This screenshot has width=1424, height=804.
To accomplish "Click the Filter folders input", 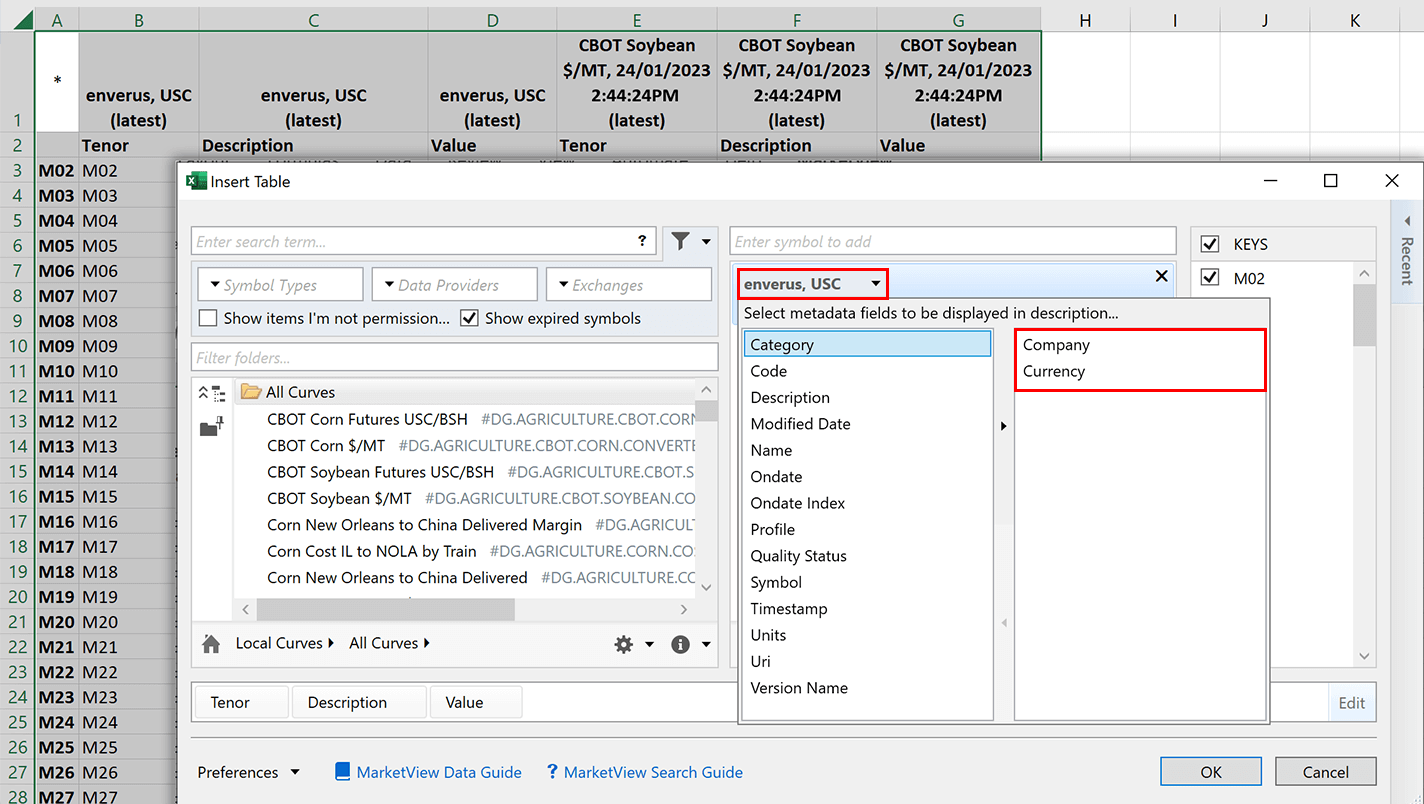I will coord(455,357).
